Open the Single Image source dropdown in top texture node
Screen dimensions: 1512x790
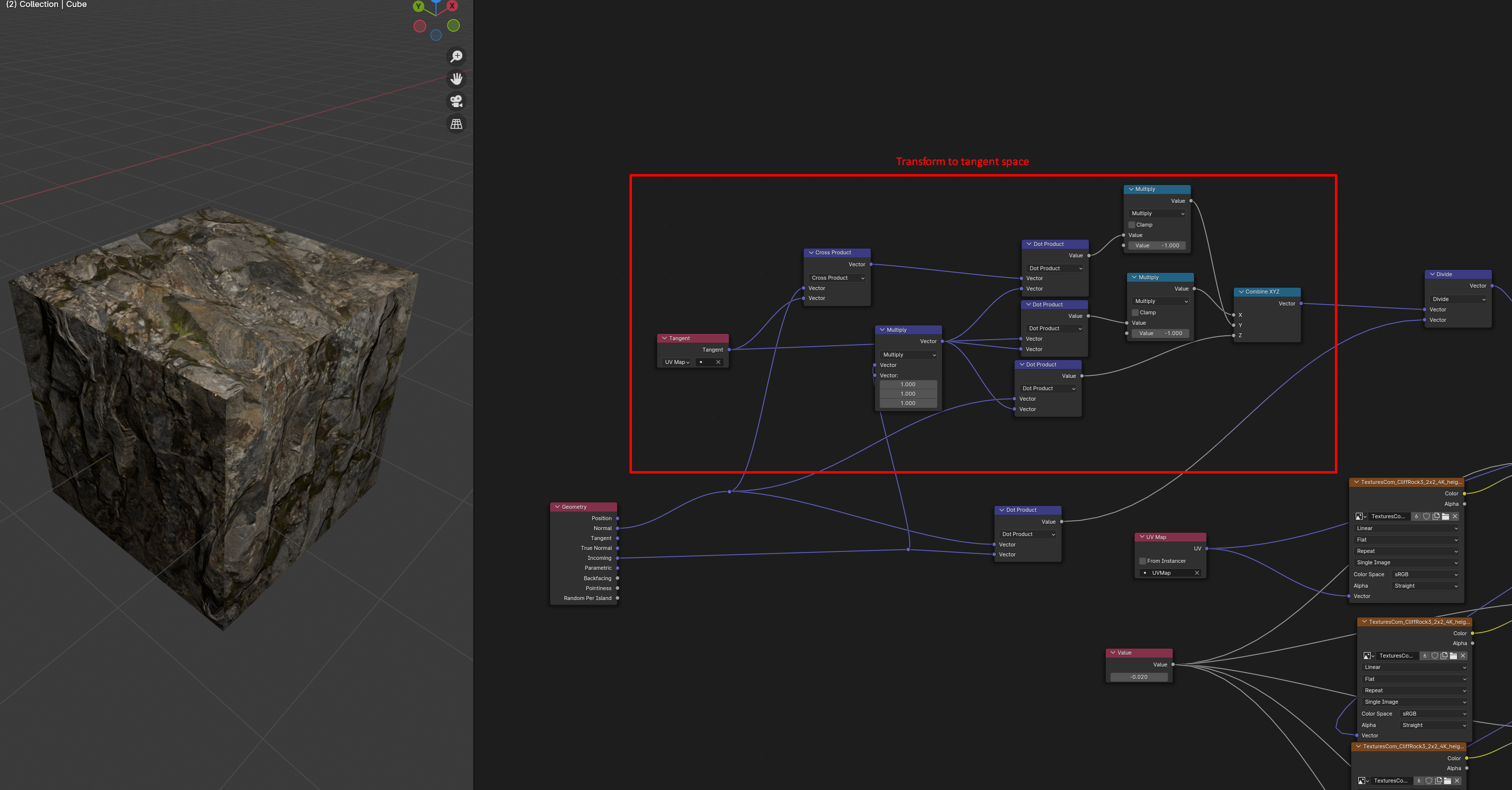pos(1406,563)
